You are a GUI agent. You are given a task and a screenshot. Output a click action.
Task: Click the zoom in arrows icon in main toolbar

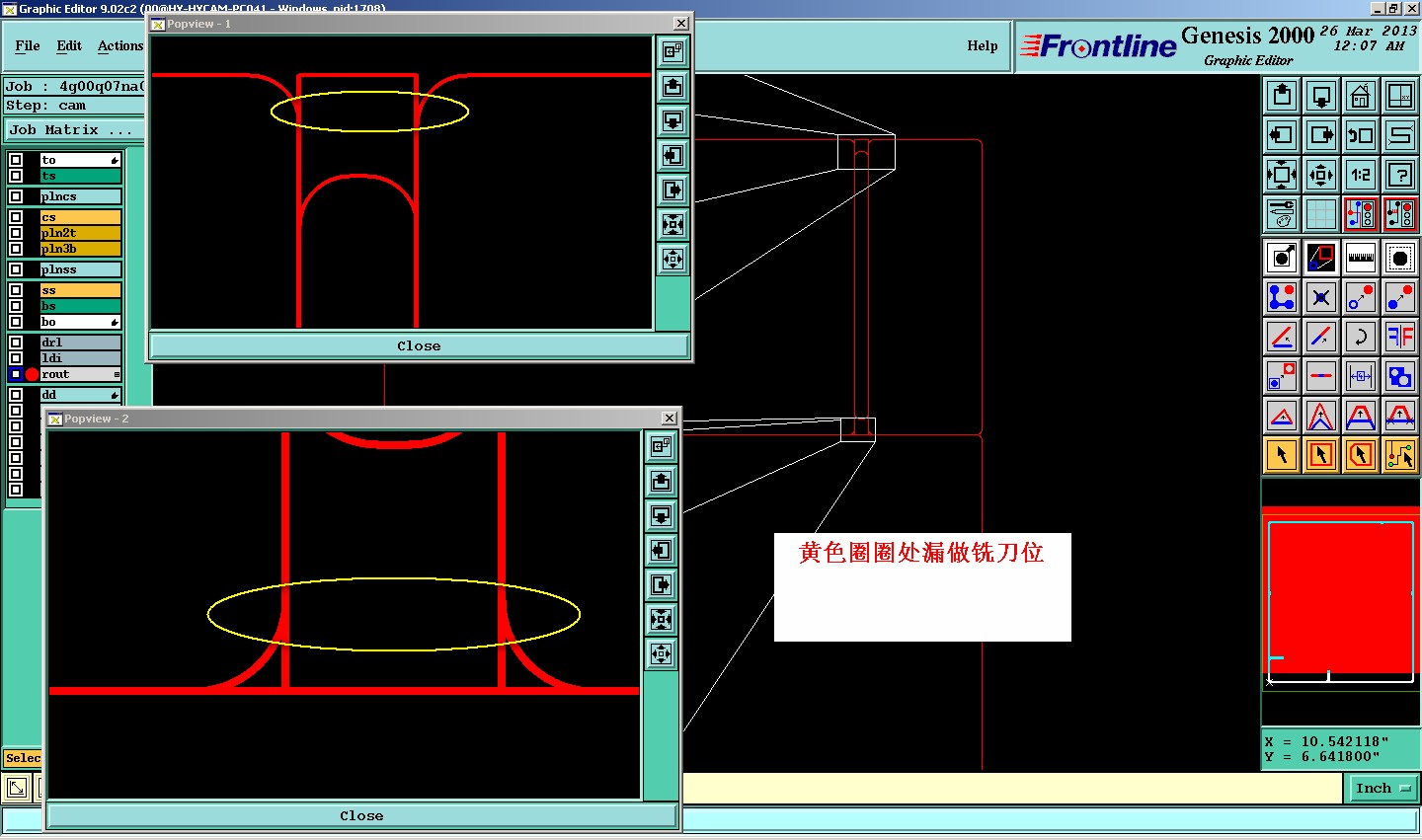click(1282, 175)
